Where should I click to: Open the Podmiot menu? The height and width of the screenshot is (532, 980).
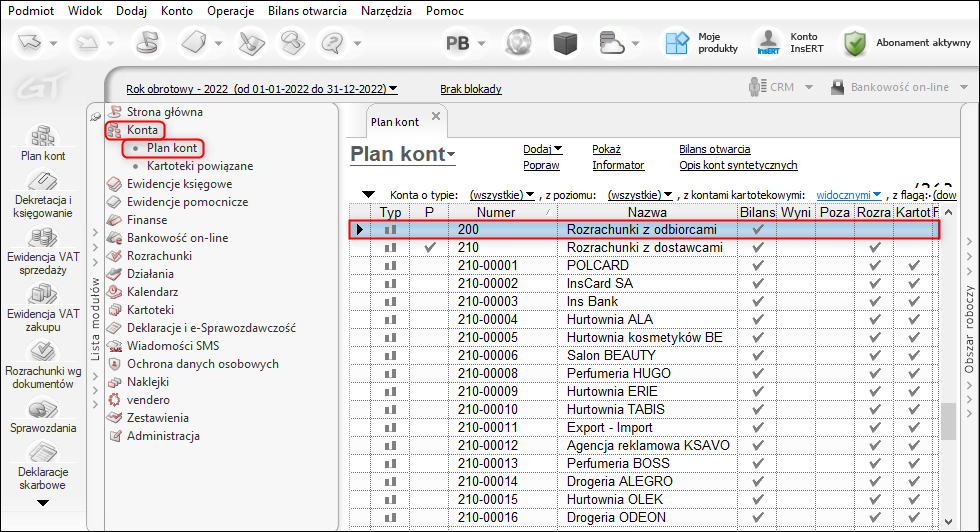pyautogui.click(x=31, y=11)
